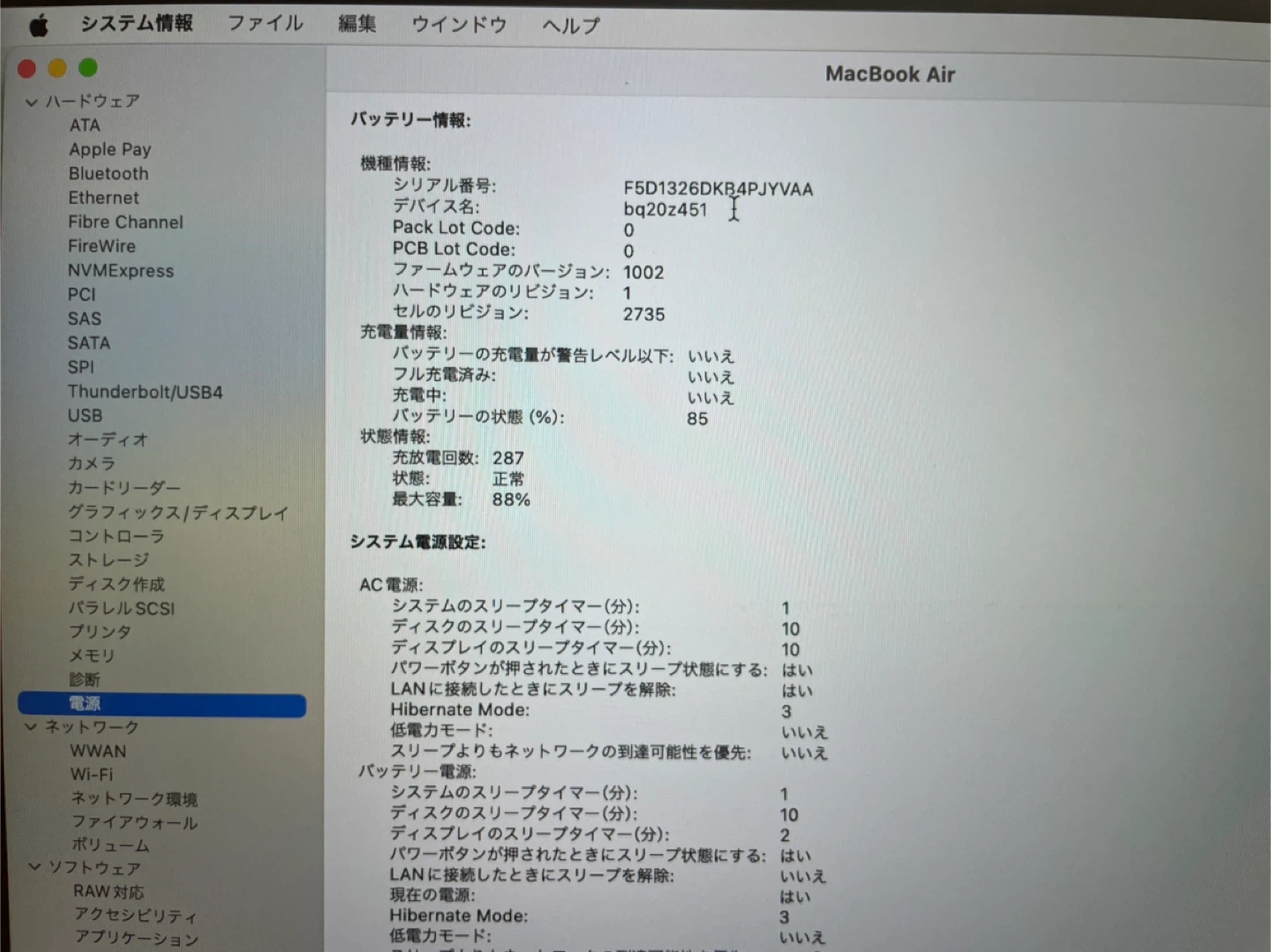Image resolution: width=1271 pixels, height=952 pixels.
Task: Select オーディオ in the sidebar
Action: (x=108, y=439)
